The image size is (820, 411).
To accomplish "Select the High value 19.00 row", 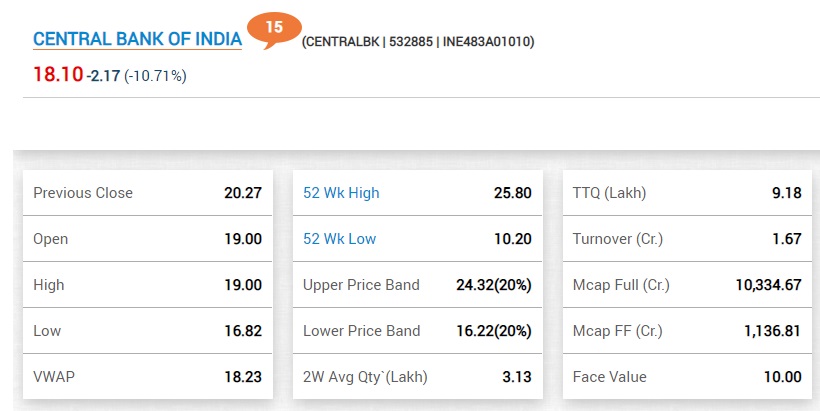I will coord(148,285).
